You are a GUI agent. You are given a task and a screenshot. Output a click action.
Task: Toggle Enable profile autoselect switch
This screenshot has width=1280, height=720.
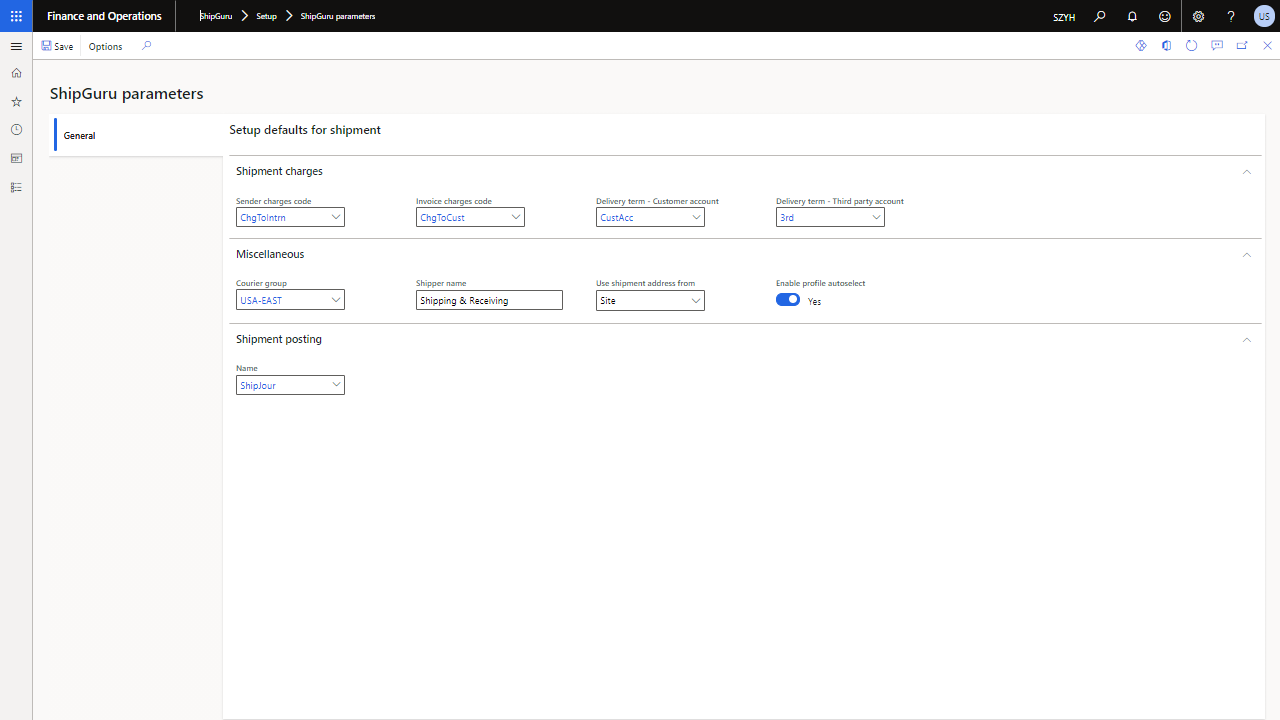pos(788,300)
